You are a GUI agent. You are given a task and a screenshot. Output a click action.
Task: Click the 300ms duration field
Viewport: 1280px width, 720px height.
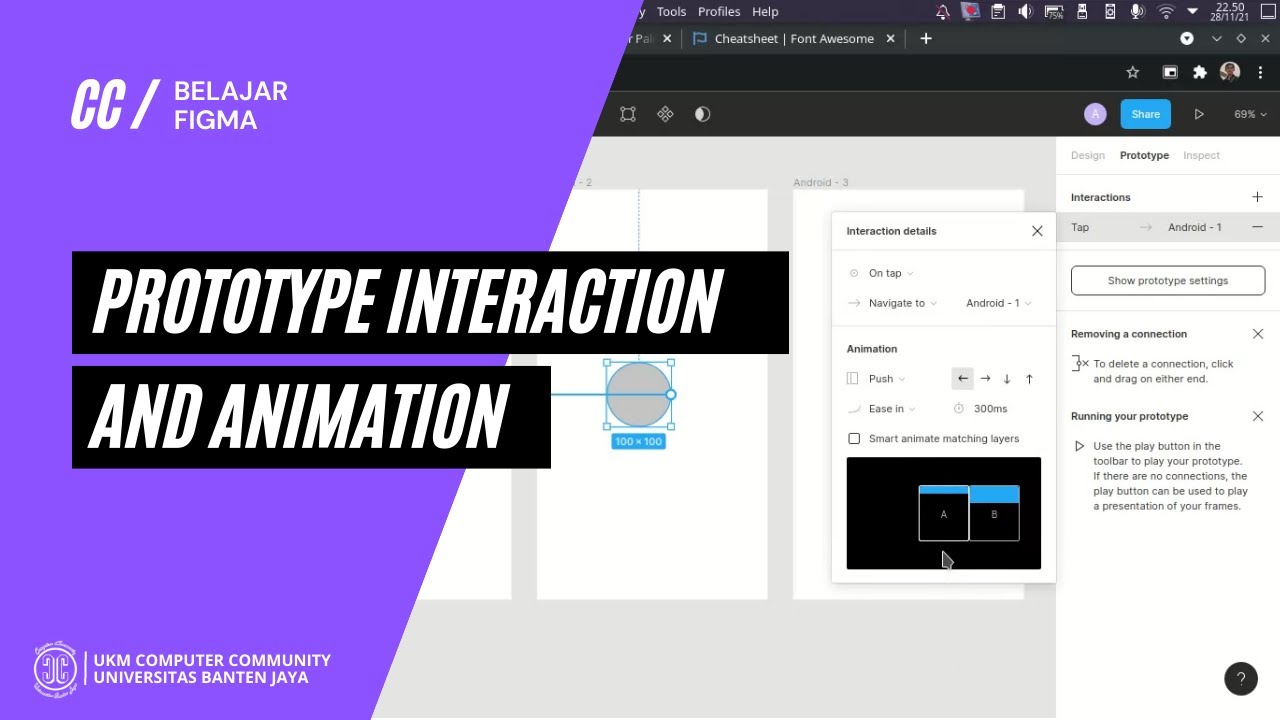click(990, 409)
